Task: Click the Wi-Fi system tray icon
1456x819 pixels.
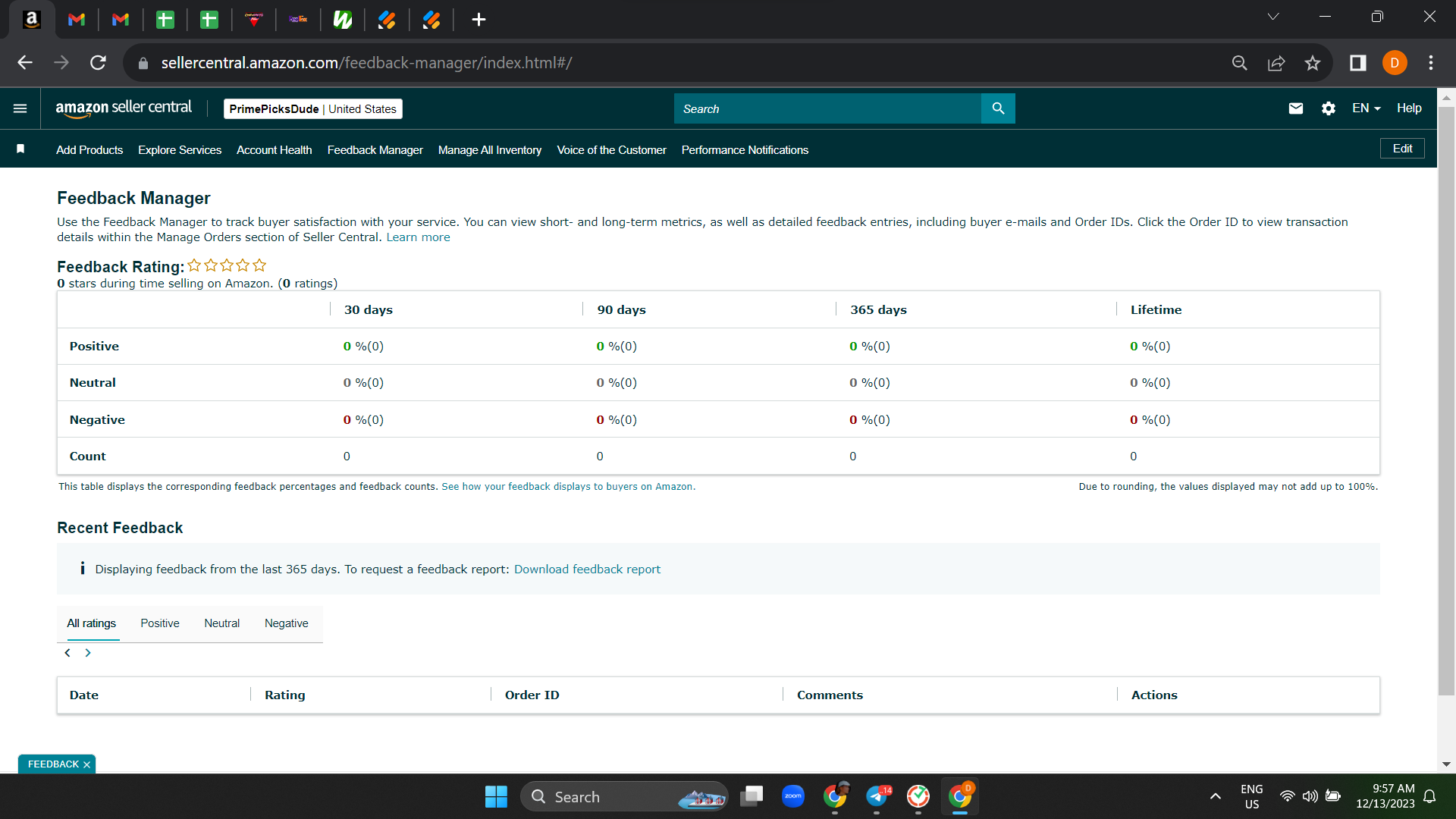Action: pos(1287,796)
